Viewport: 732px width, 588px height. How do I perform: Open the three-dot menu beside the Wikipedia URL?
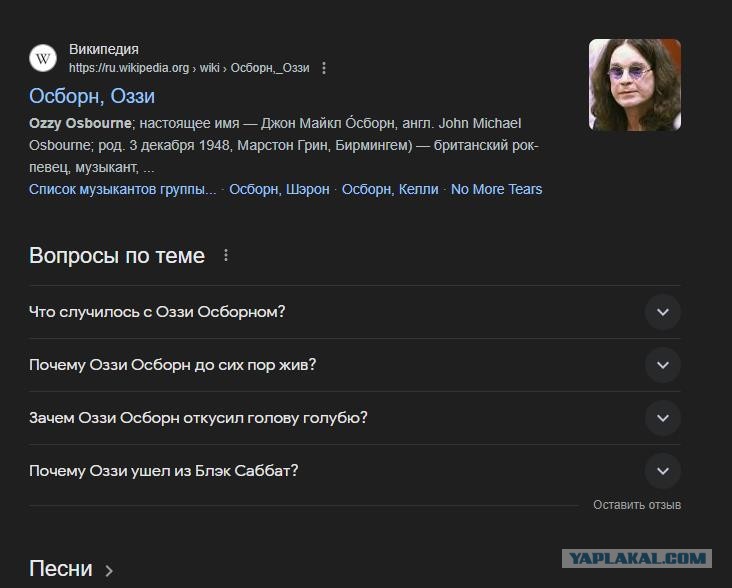(324, 68)
